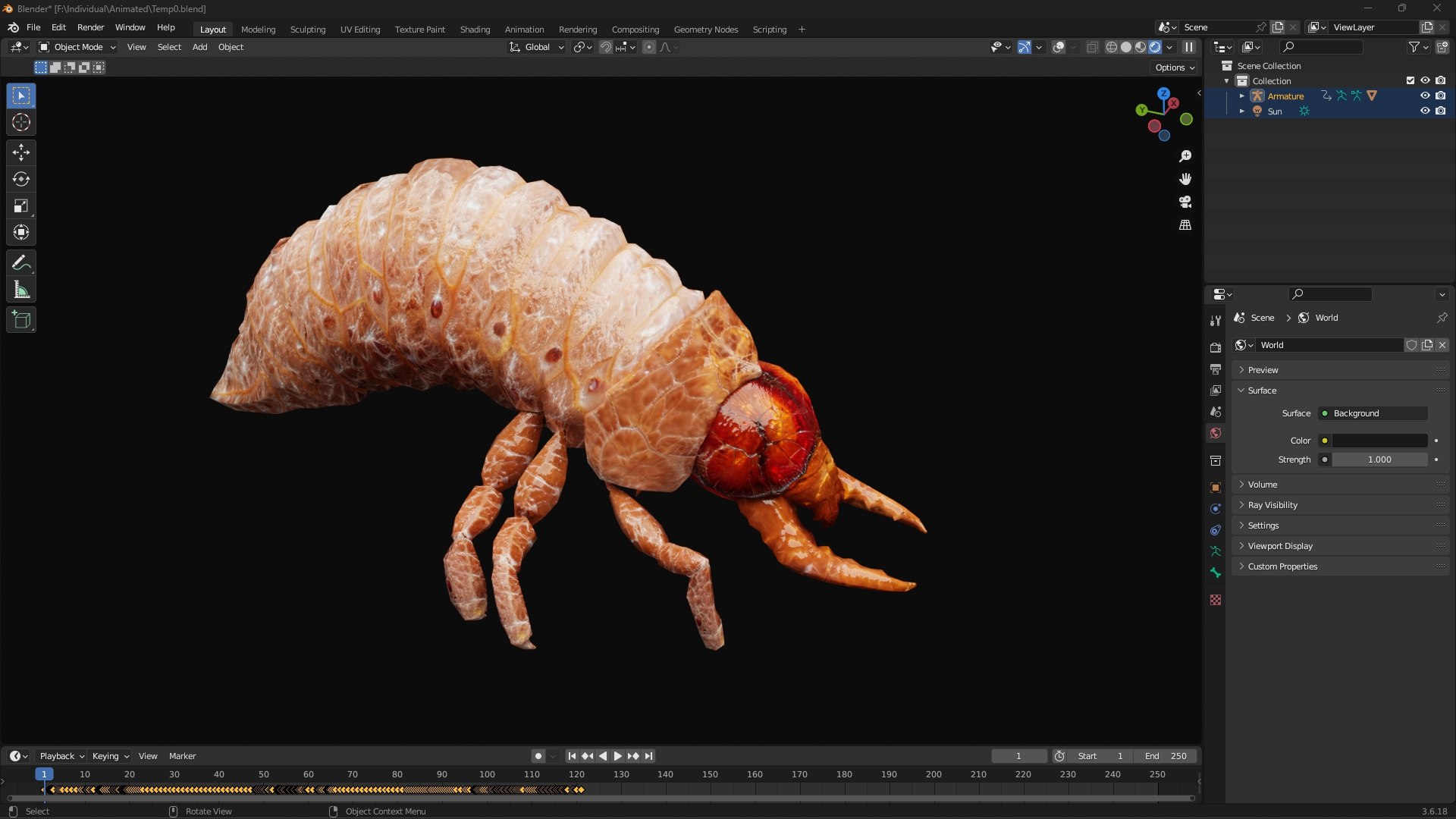Open the Render properties tab
This screenshot has width=1456, height=819.
(1216, 347)
